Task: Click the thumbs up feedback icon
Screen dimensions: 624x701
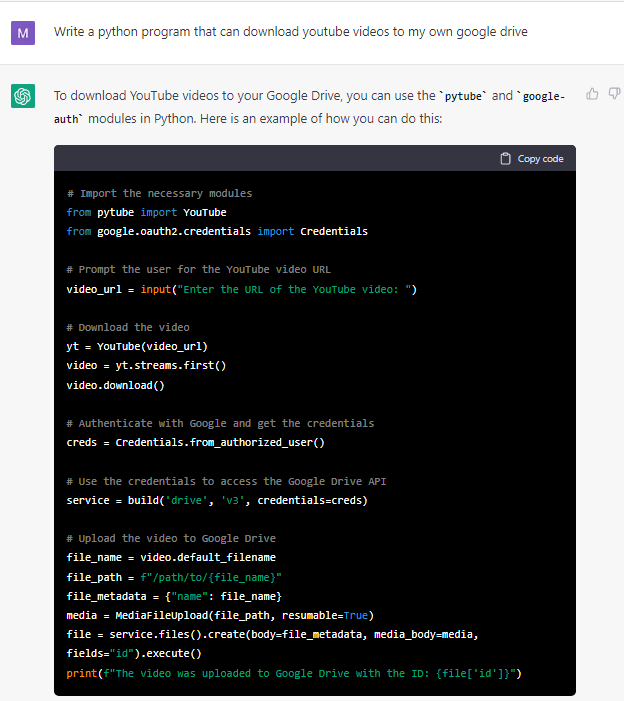Action: [592, 94]
